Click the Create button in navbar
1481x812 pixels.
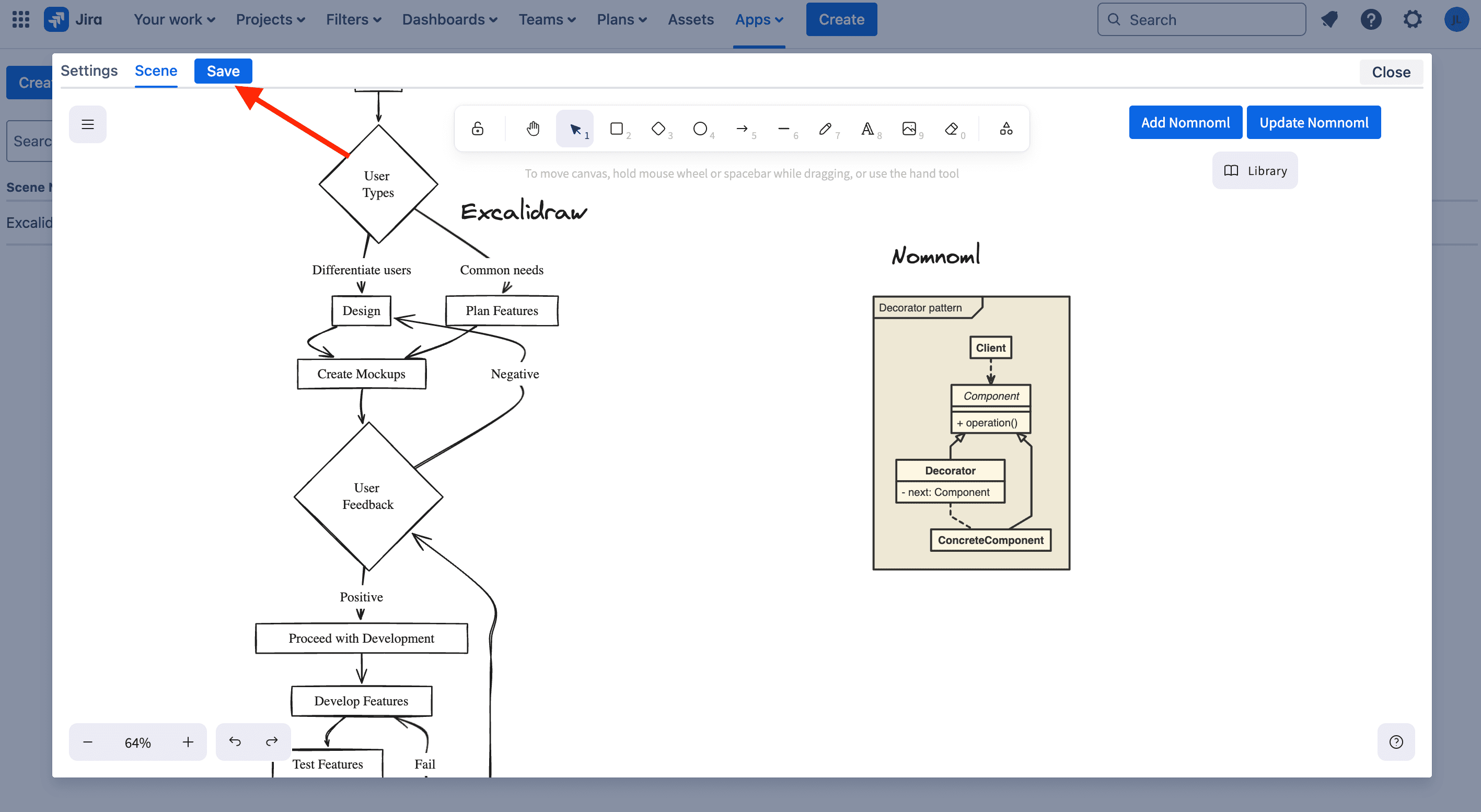point(841,19)
